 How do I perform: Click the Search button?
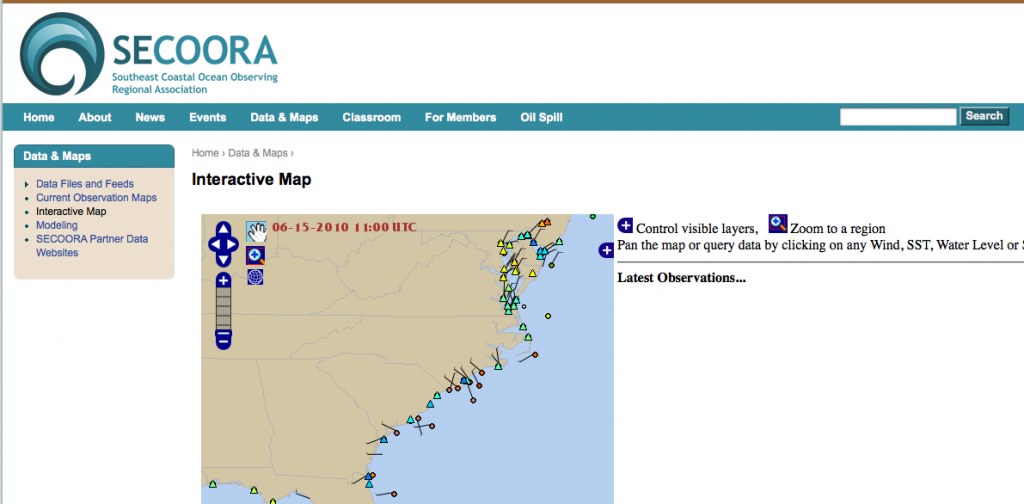tap(984, 116)
